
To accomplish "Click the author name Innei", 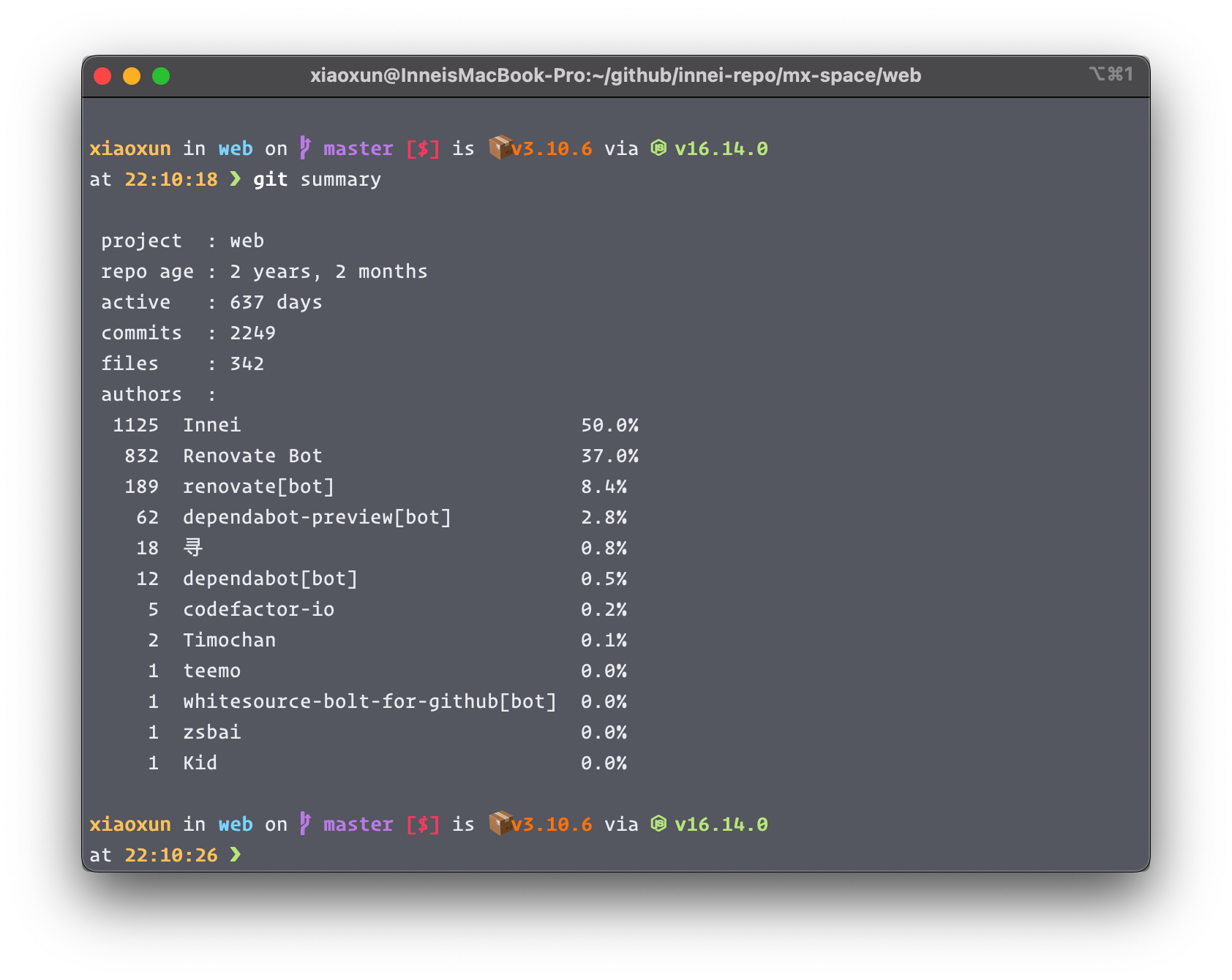I will (x=211, y=425).
